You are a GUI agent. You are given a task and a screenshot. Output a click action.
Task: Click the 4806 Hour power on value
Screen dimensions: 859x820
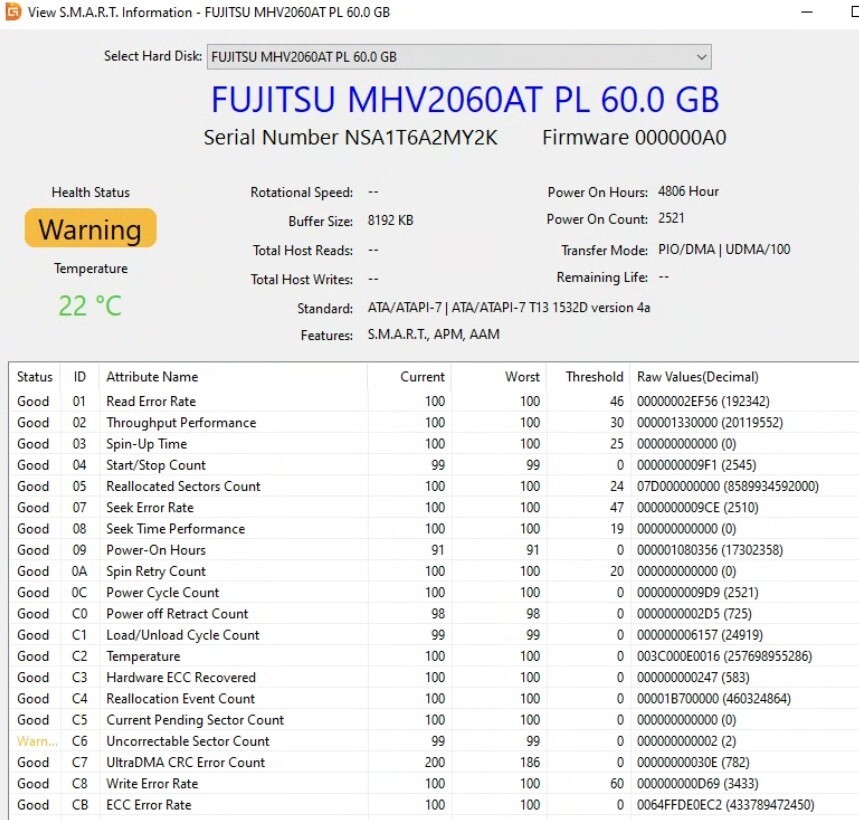[688, 191]
